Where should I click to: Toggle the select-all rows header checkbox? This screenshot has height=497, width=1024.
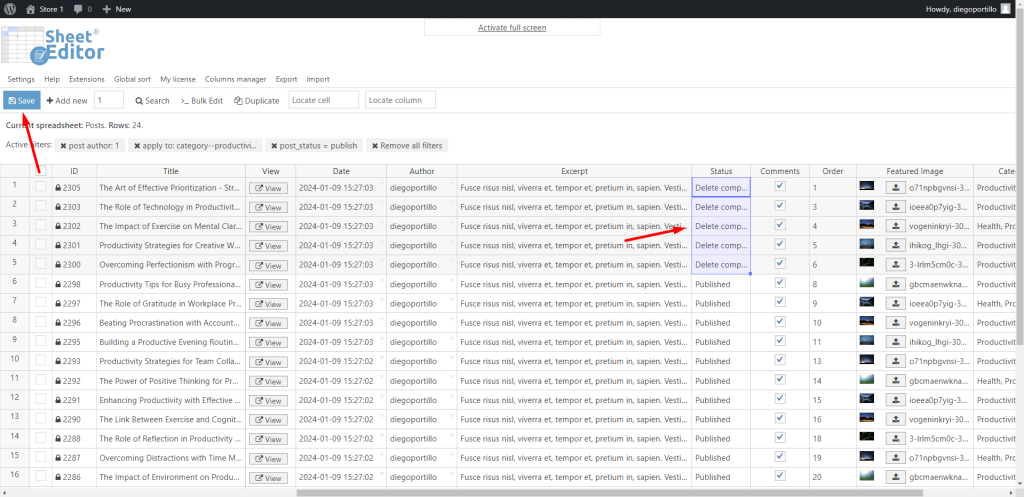tap(41, 169)
